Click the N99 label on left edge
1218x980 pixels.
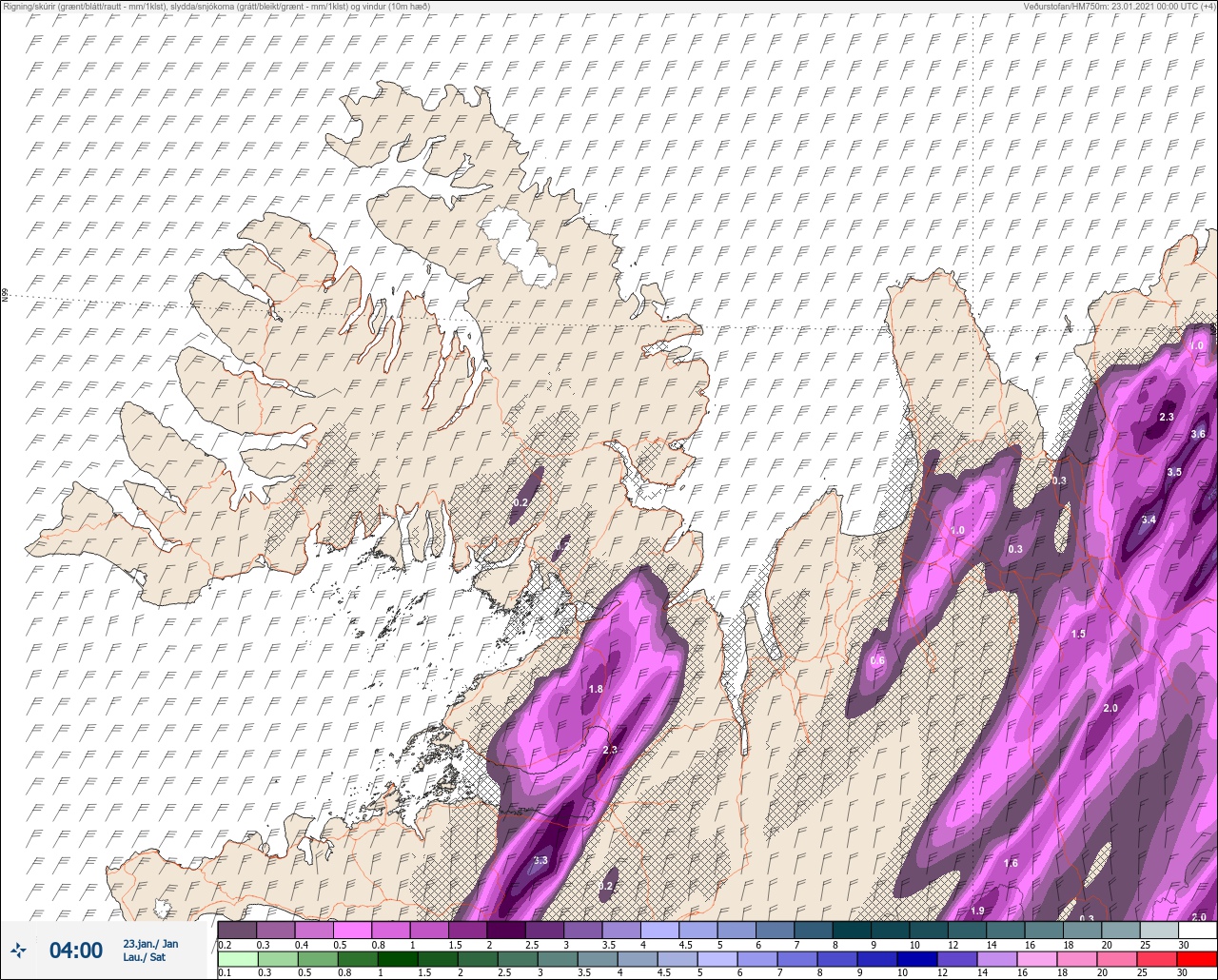pyautogui.click(x=5, y=295)
